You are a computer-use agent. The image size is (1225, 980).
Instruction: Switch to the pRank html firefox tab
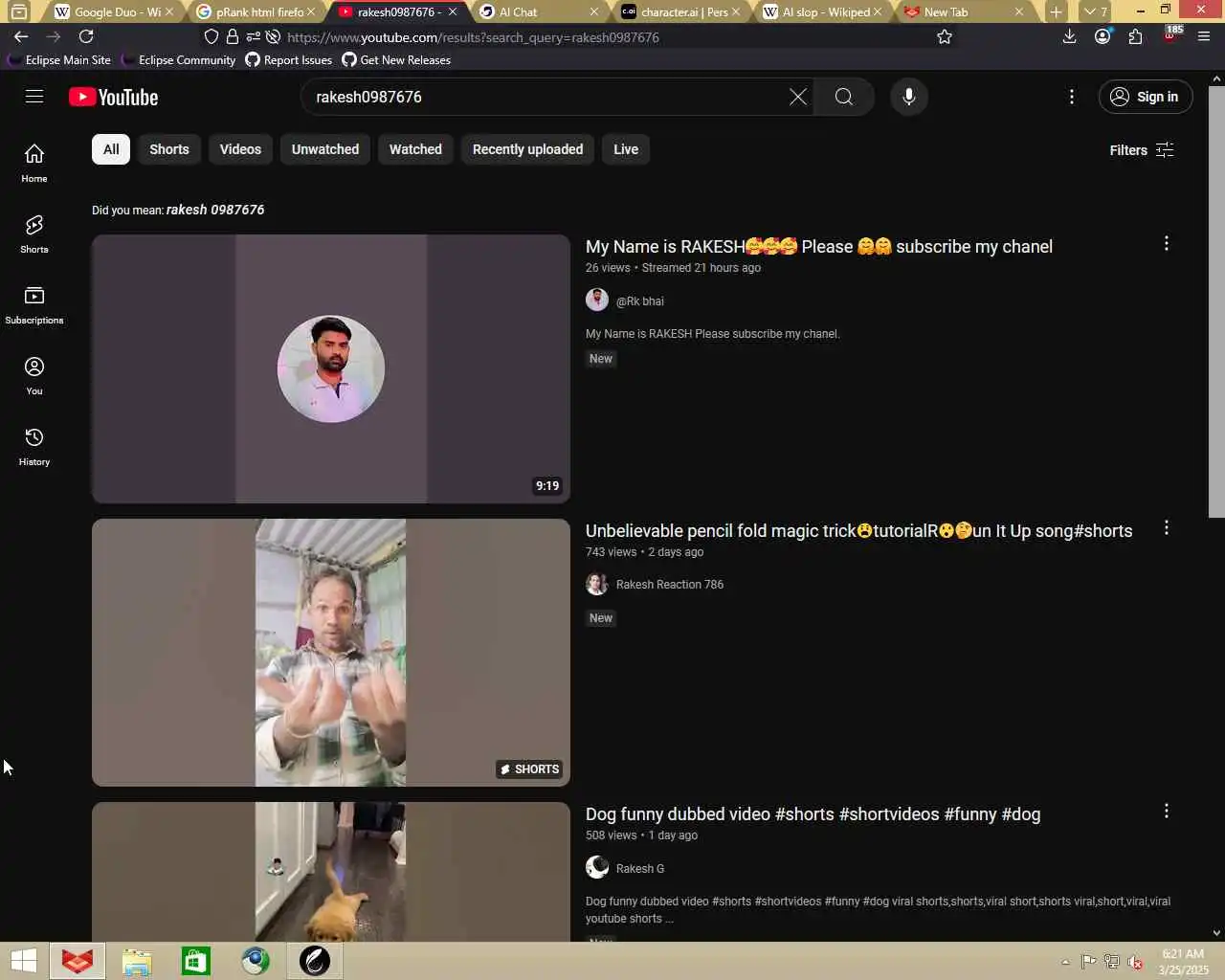[x=255, y=11]
